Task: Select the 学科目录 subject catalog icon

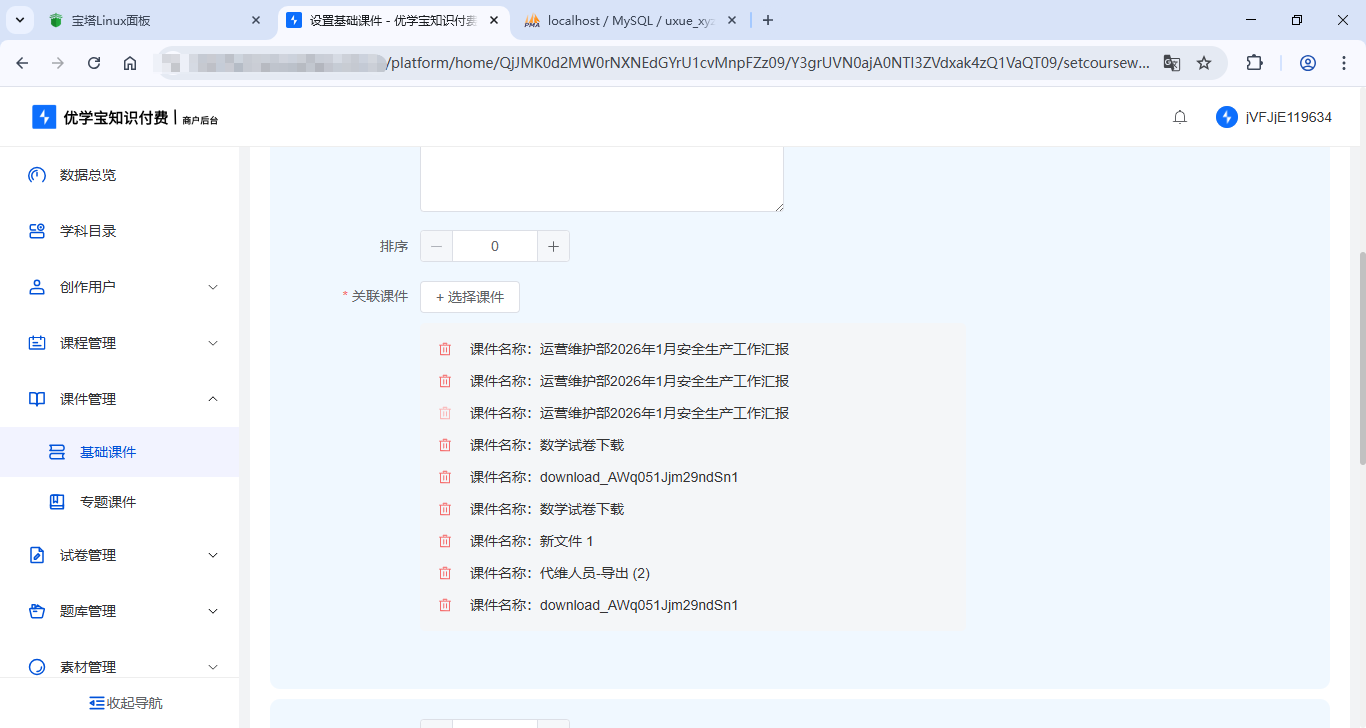Action: [x=37, y=231]
